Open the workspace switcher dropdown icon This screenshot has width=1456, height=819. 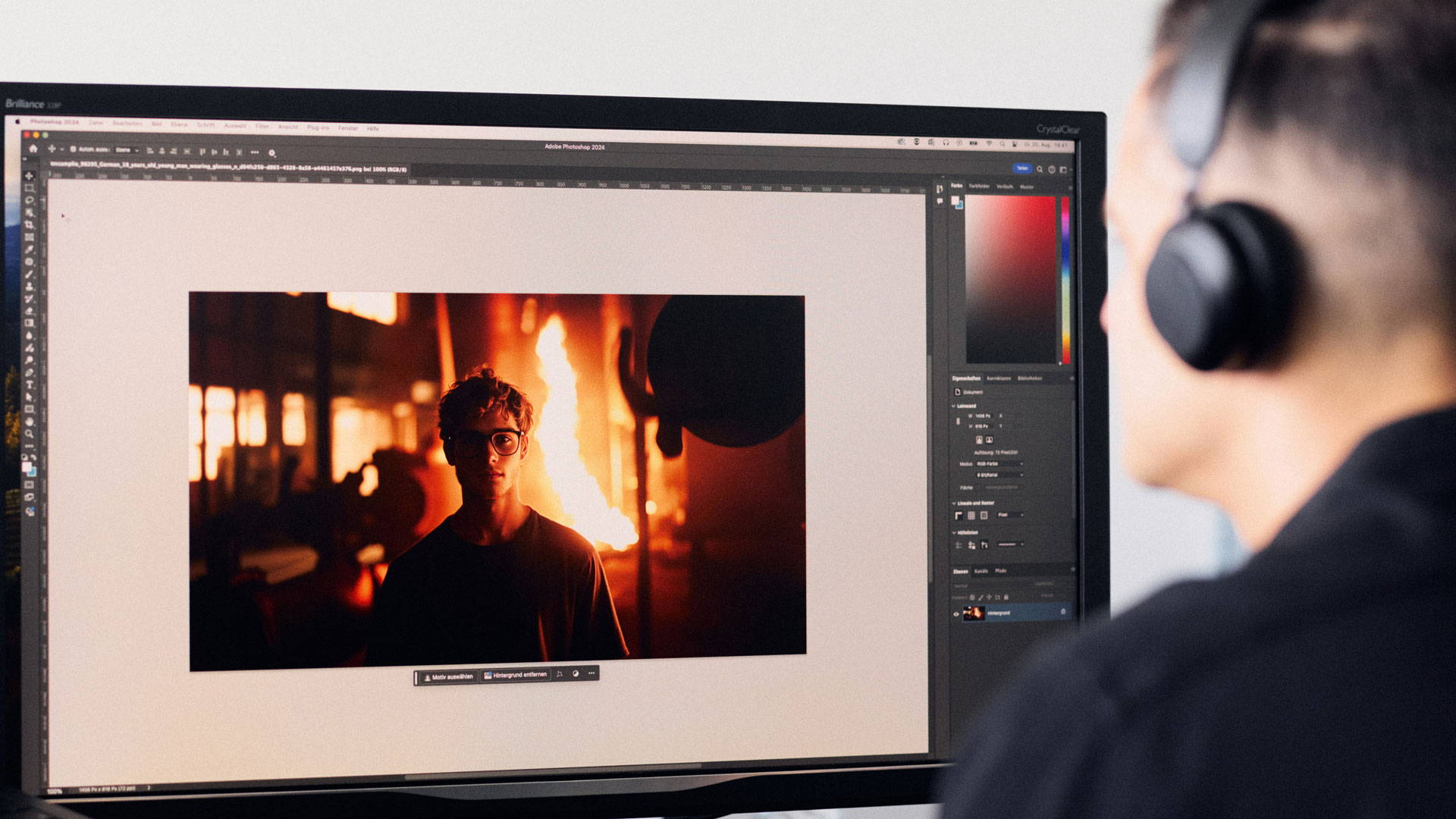(1063, 170)
